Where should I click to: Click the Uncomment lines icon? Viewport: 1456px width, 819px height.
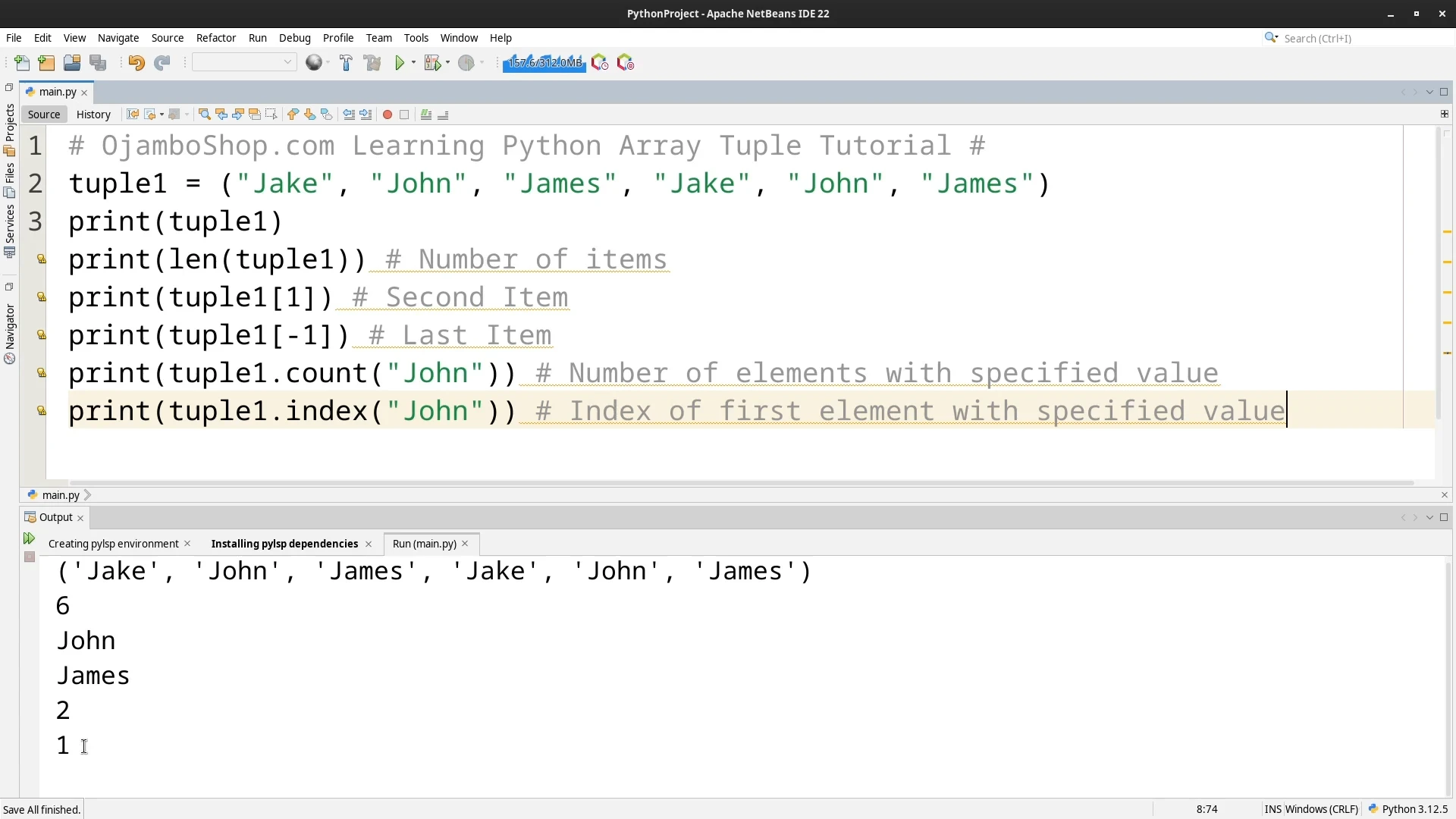tap(443, 115)
